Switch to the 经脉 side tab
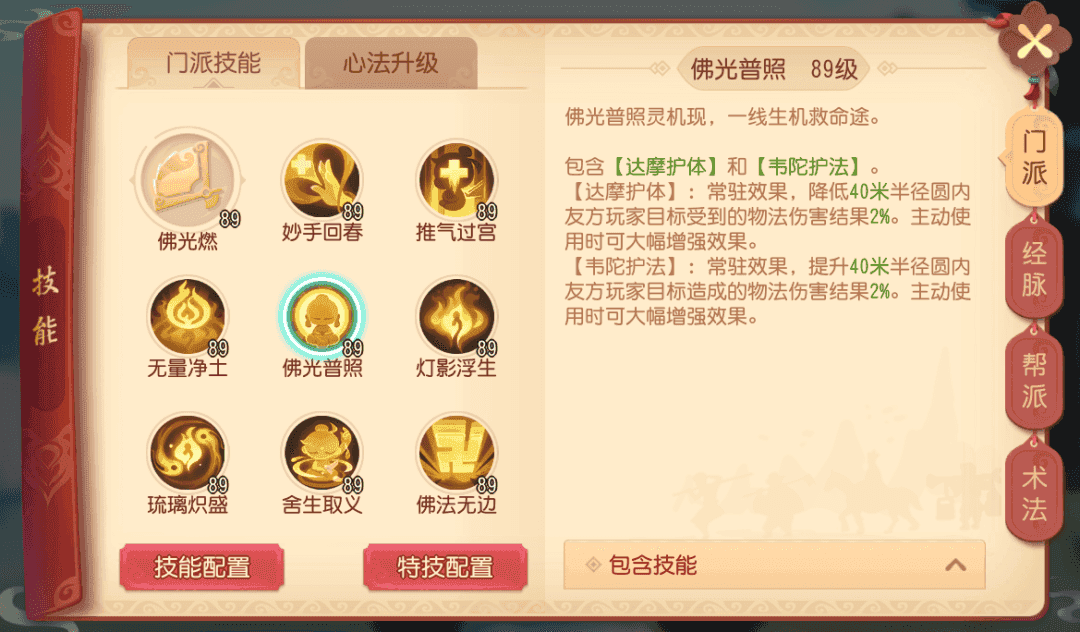The height and width of the screenshot is (632, 1080). (x=1034, y=269)
